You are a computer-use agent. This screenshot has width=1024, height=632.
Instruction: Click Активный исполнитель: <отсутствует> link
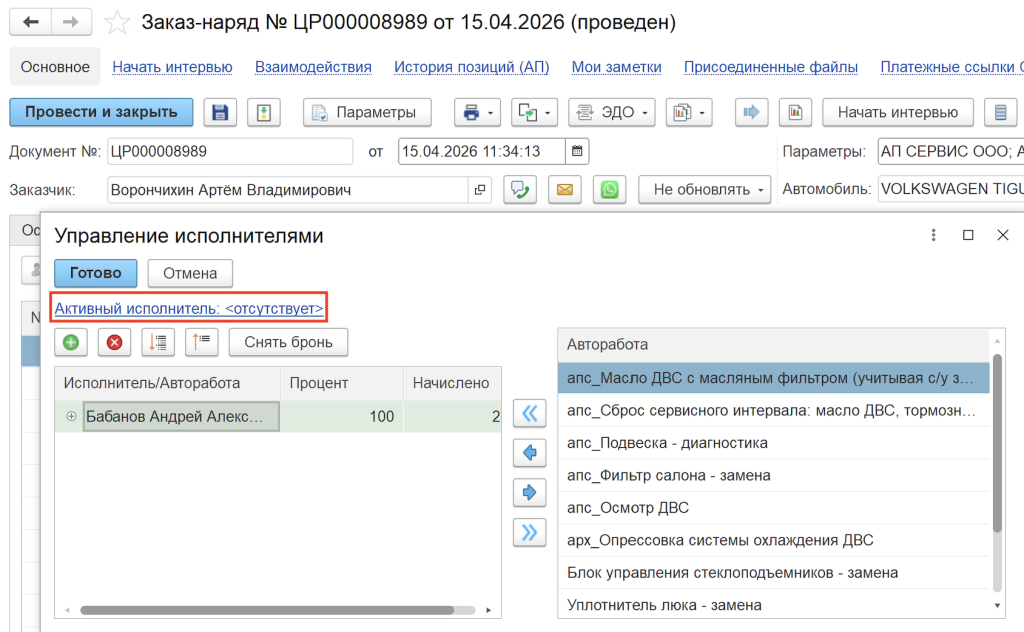189,308
